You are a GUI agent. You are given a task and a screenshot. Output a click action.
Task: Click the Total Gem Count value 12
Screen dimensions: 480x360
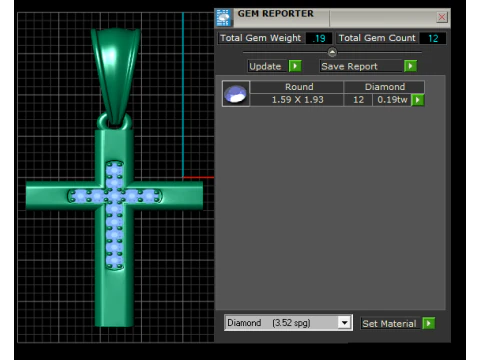(x=433, y=38)
